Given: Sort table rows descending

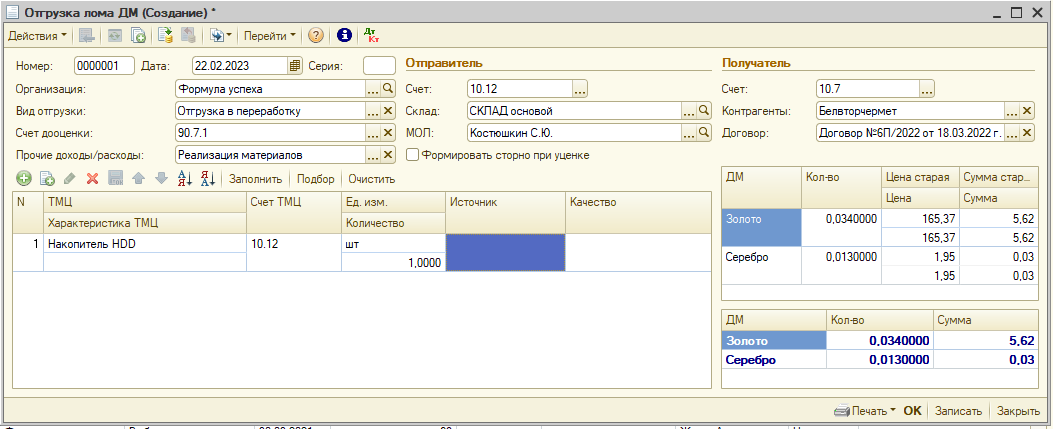Looking at the screenshot, I should pyautogui.click(x=207, y=179).
